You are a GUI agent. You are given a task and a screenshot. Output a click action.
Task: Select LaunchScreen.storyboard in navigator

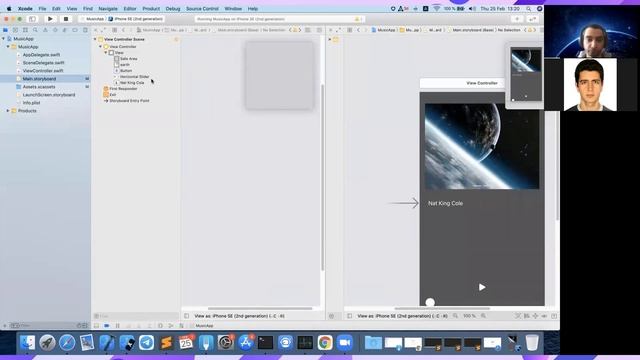48,95
